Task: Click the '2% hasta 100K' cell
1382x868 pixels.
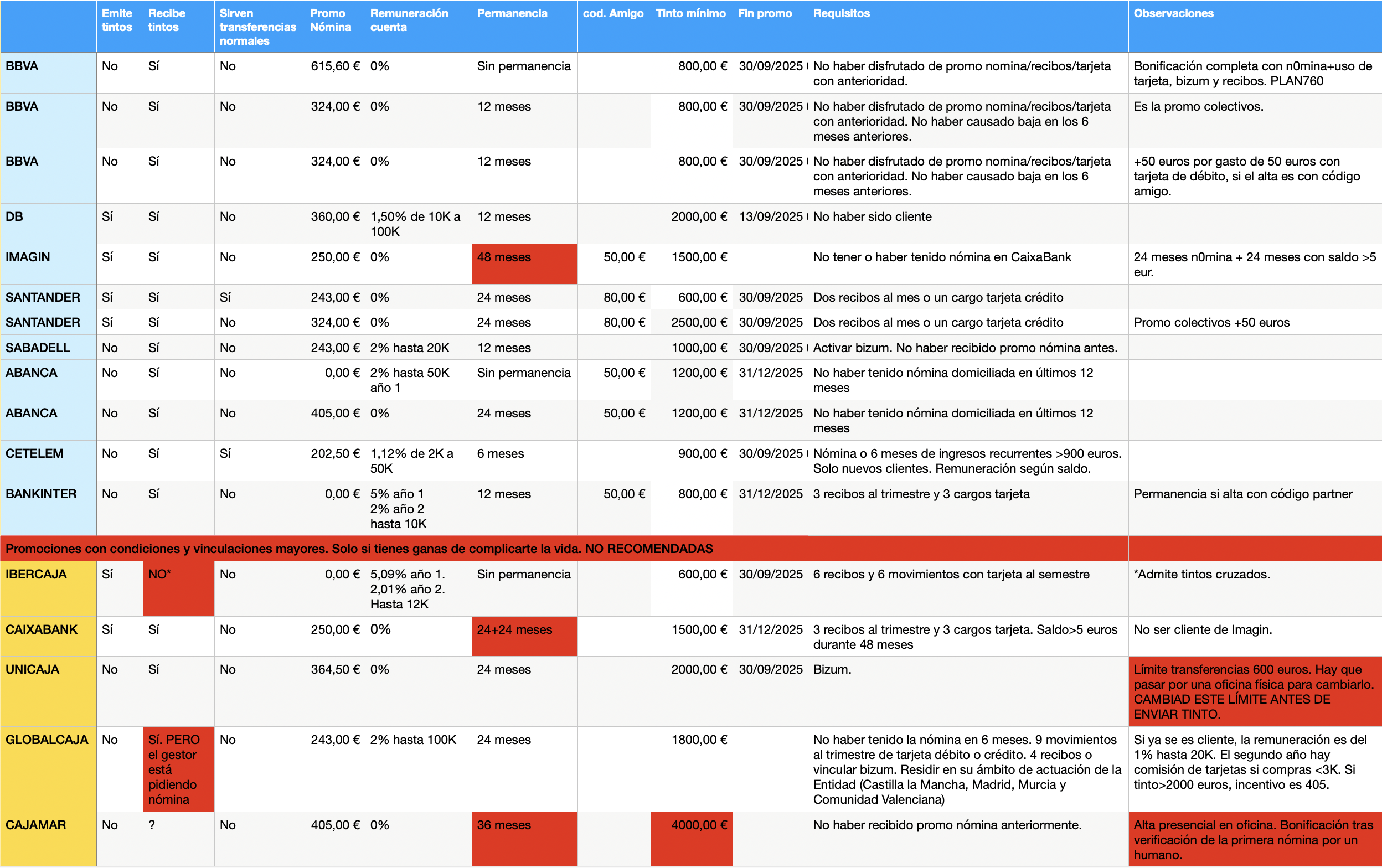Action: tap(419, 769)
